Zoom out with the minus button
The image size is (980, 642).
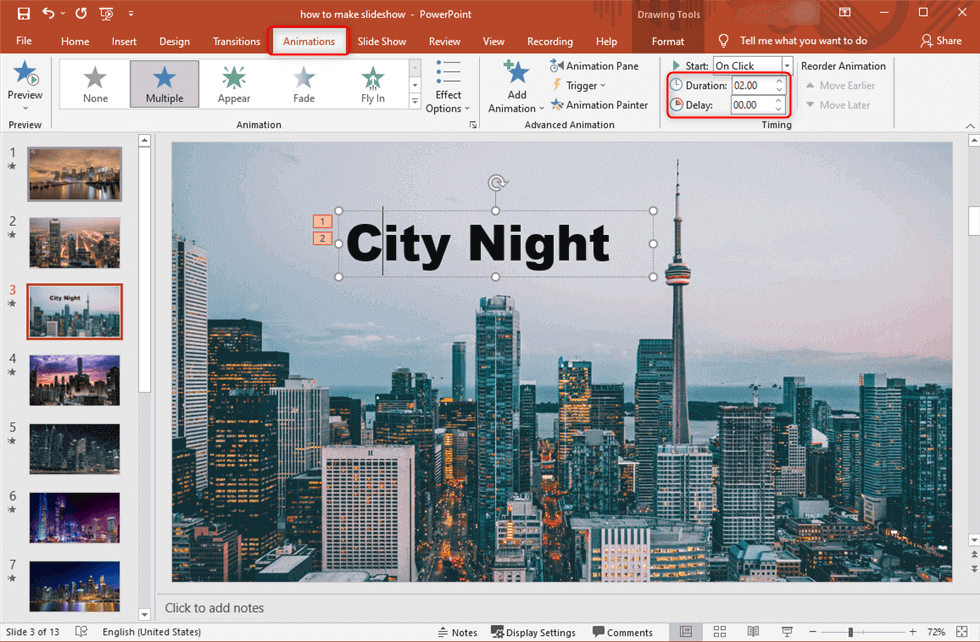[x=812, y=632]
